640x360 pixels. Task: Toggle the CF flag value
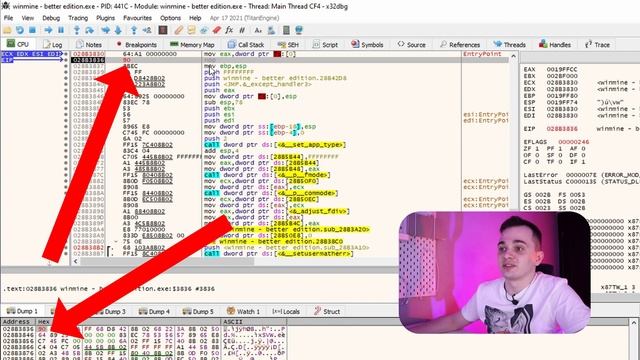[536, 162]
